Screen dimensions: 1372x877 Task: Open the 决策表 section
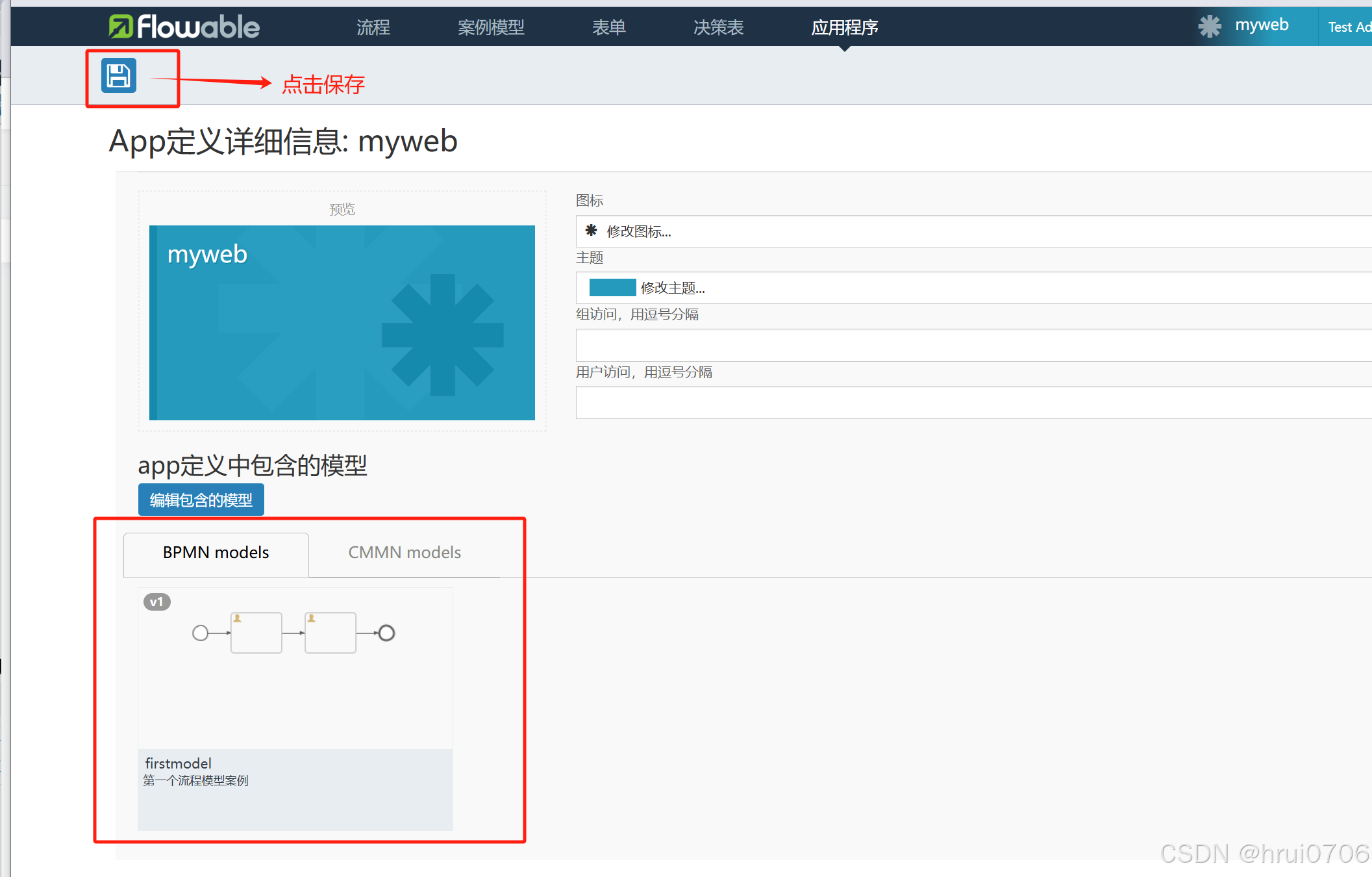tap(717, 27)
